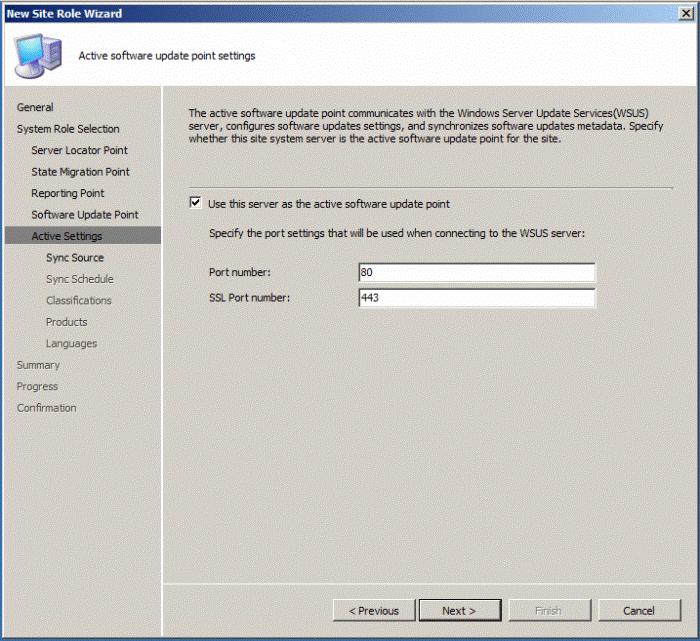This screenshot has width=700, height=641.
Task: Jump to Languages step
Action: click(x=71, y=343)
